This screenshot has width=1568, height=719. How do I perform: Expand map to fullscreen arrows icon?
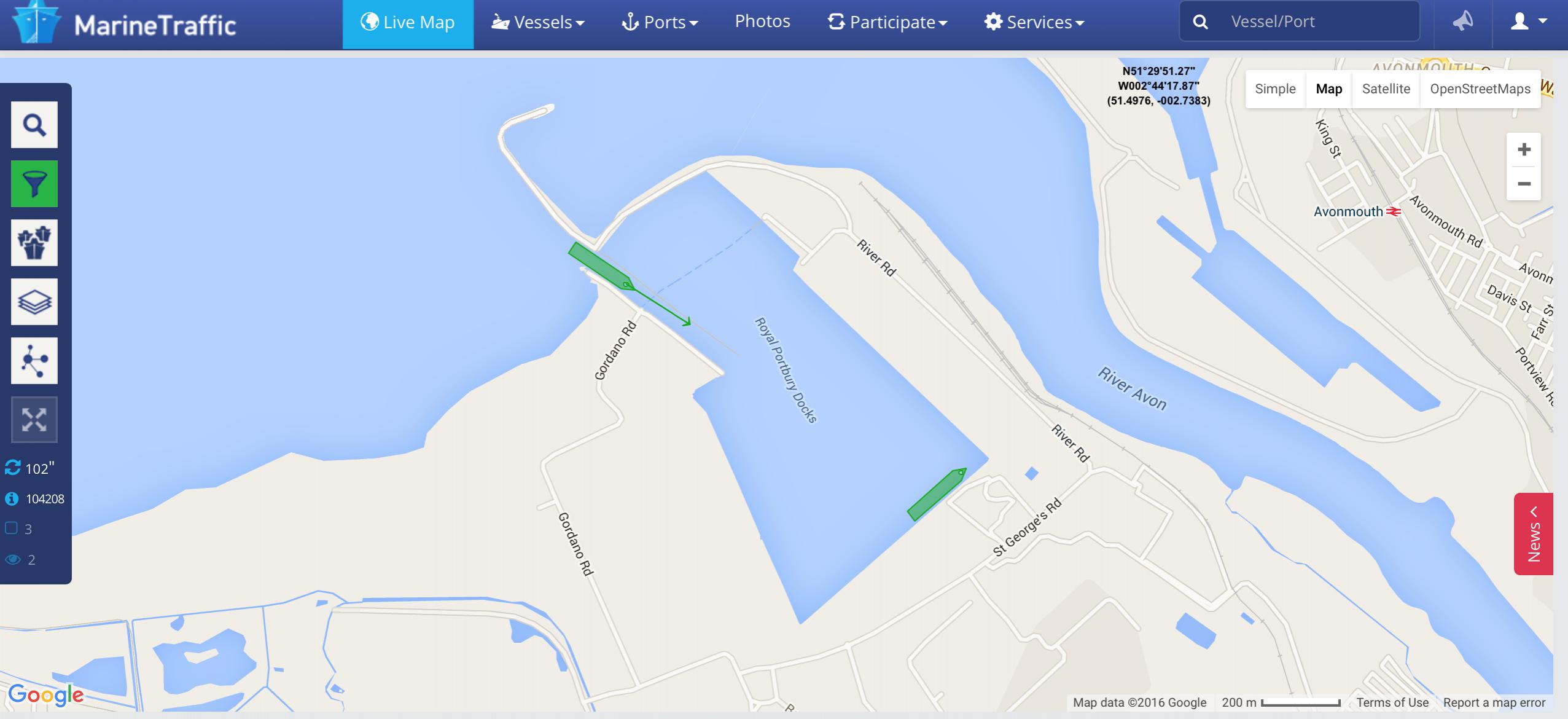coord(34,420)
